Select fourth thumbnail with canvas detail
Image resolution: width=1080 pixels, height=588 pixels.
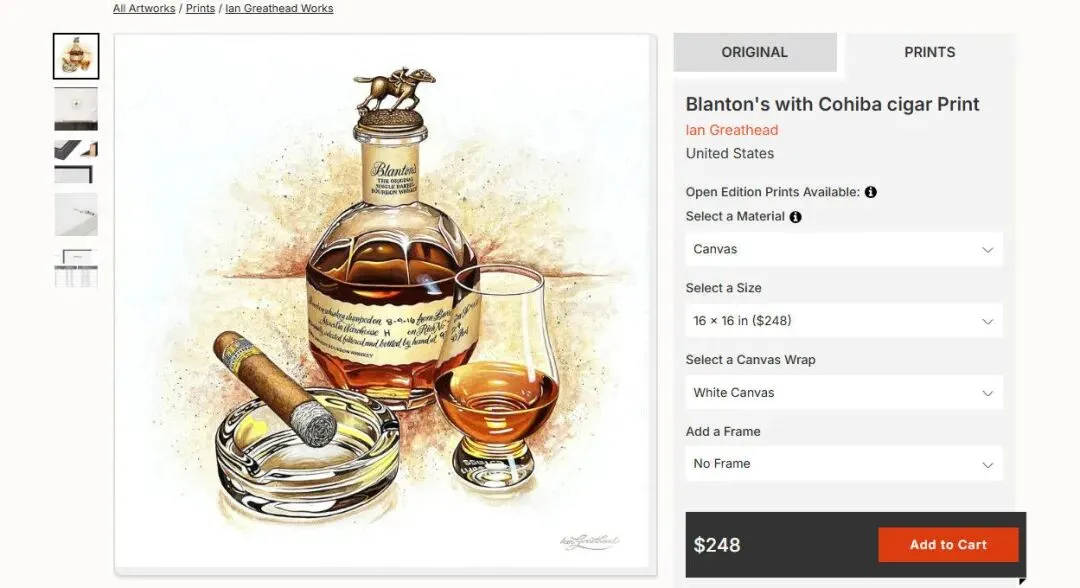tap(76, 215)
